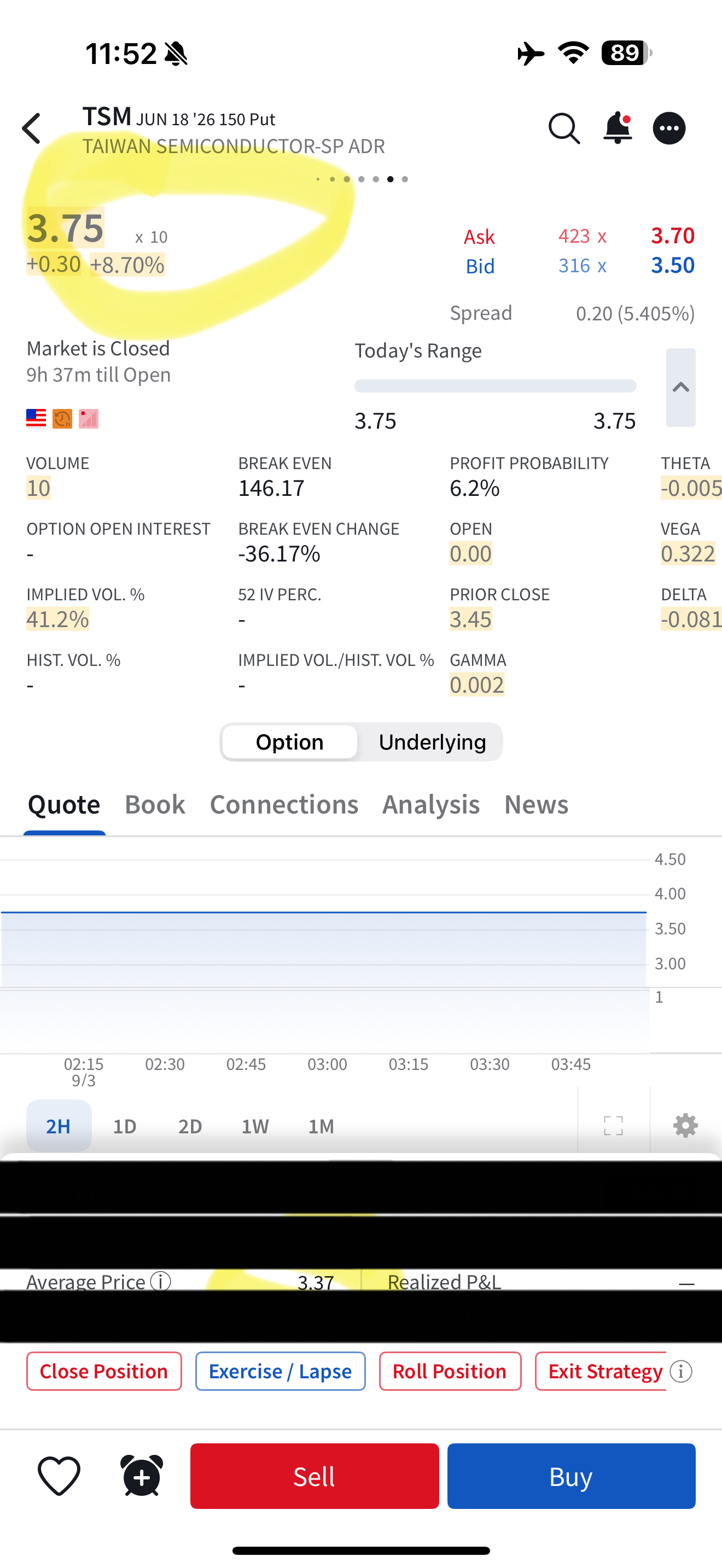Open Average Price info tooltip

point(161,1282)
